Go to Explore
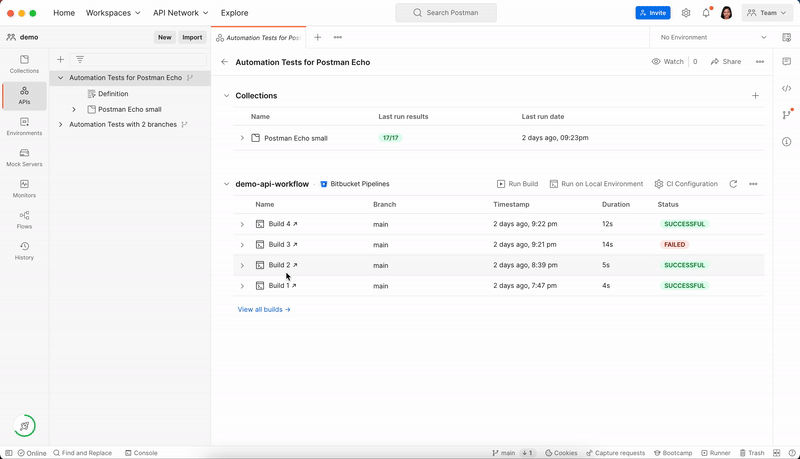 [x=234, y=13]
